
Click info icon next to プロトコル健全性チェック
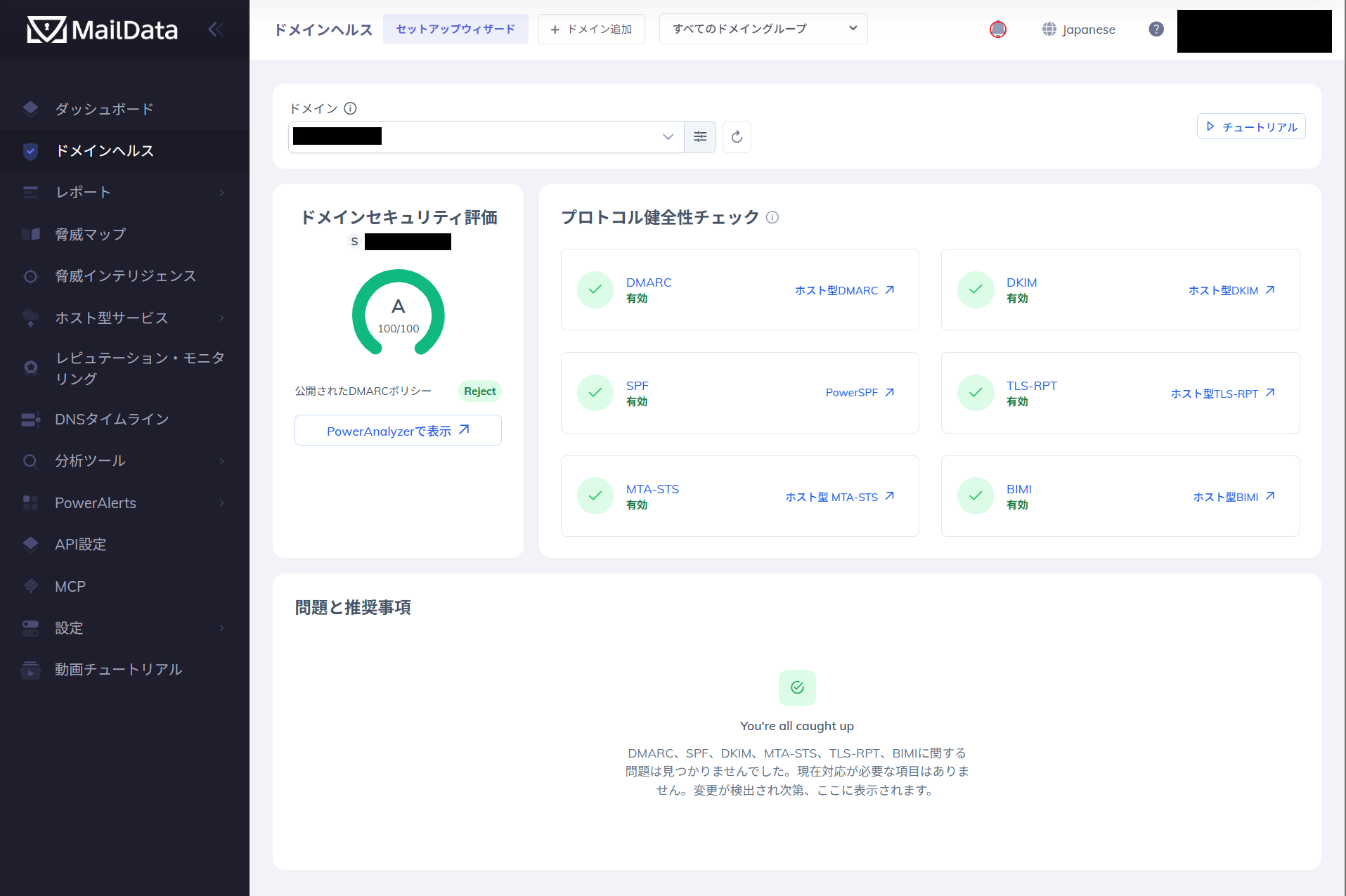[772, 217]
